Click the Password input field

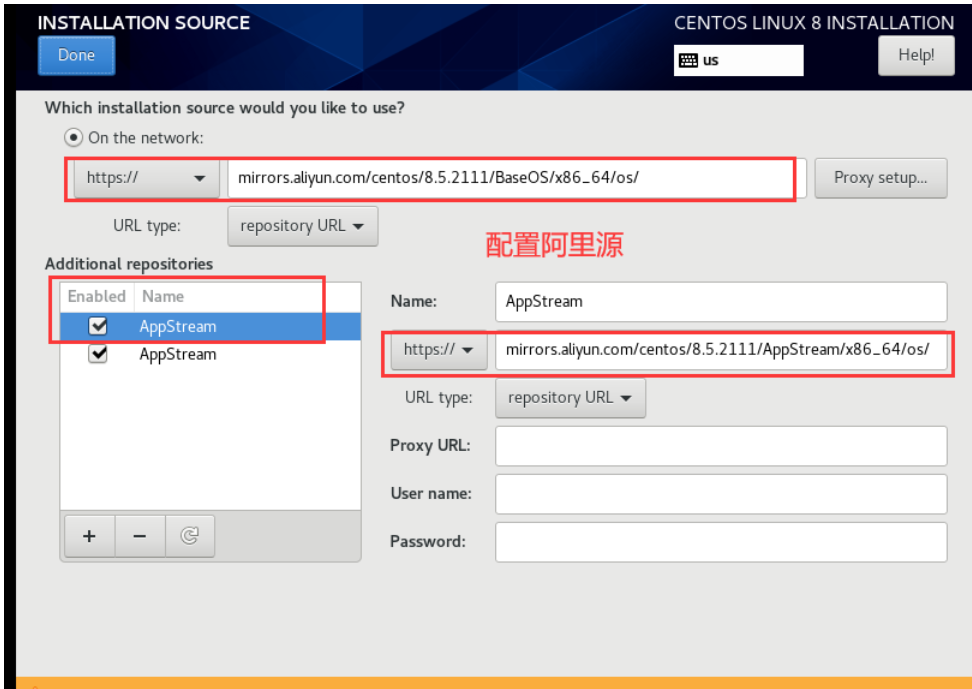(x=720, y=542)
